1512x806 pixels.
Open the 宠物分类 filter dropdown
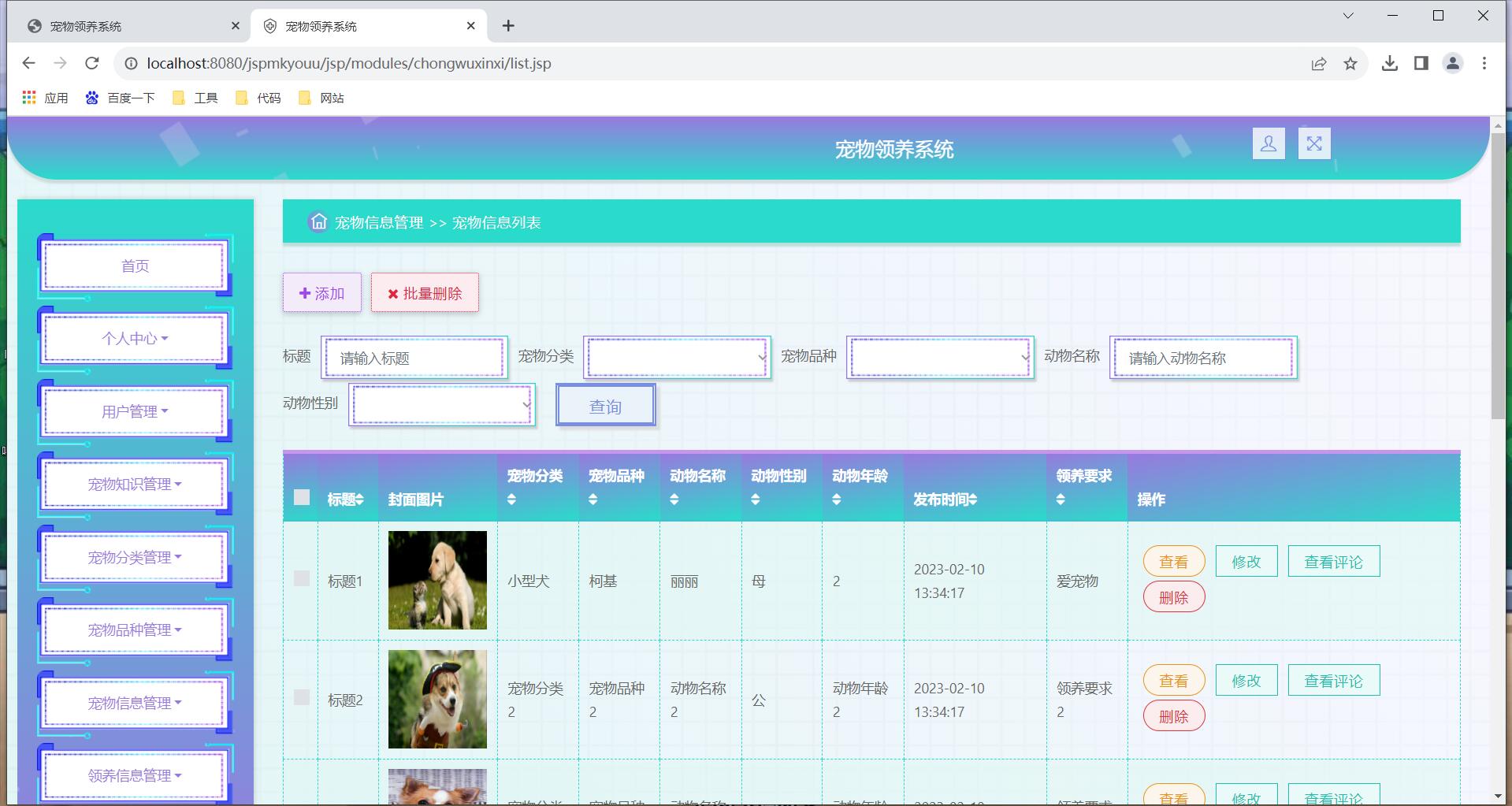pyautogui.click(x=678, y=357)
